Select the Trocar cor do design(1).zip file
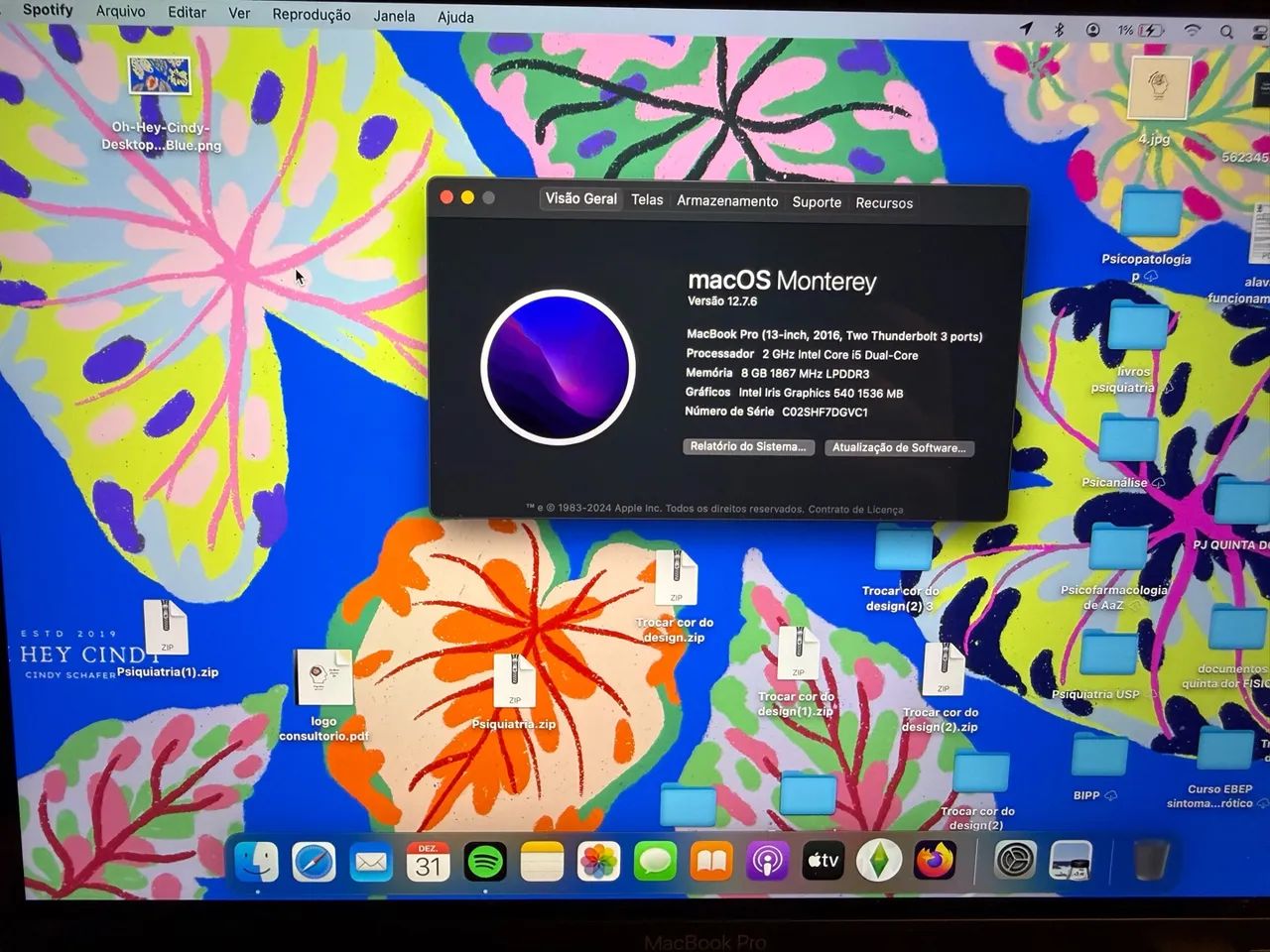The image size is (1270, 952). coord(798,654)
